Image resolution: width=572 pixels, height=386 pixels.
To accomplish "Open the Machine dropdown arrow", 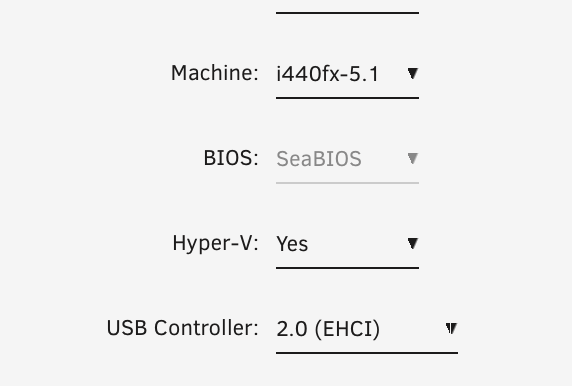I will (413, 74).
